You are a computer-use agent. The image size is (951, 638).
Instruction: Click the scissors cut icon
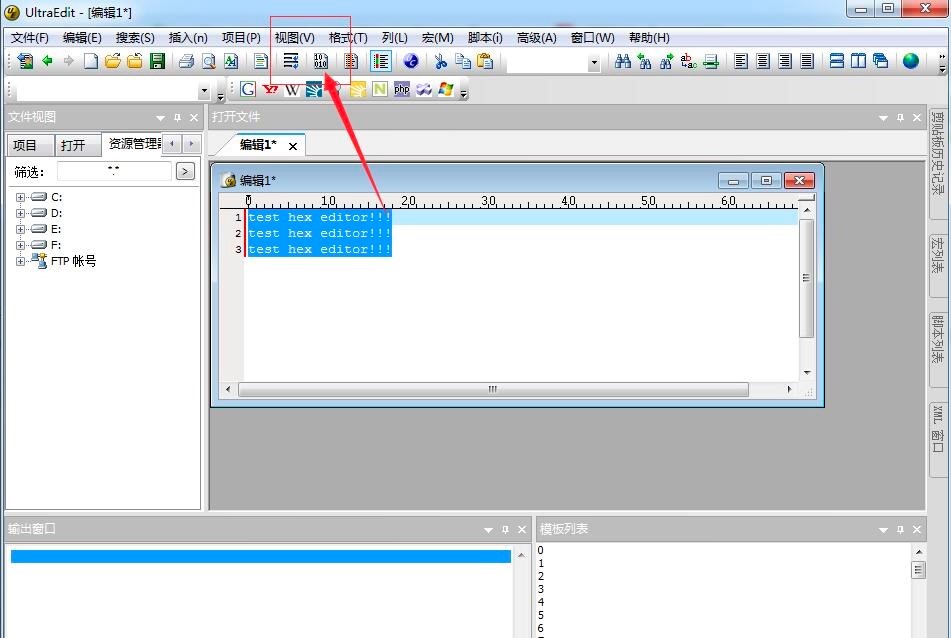pyautogui.click(x=440, y=61)
